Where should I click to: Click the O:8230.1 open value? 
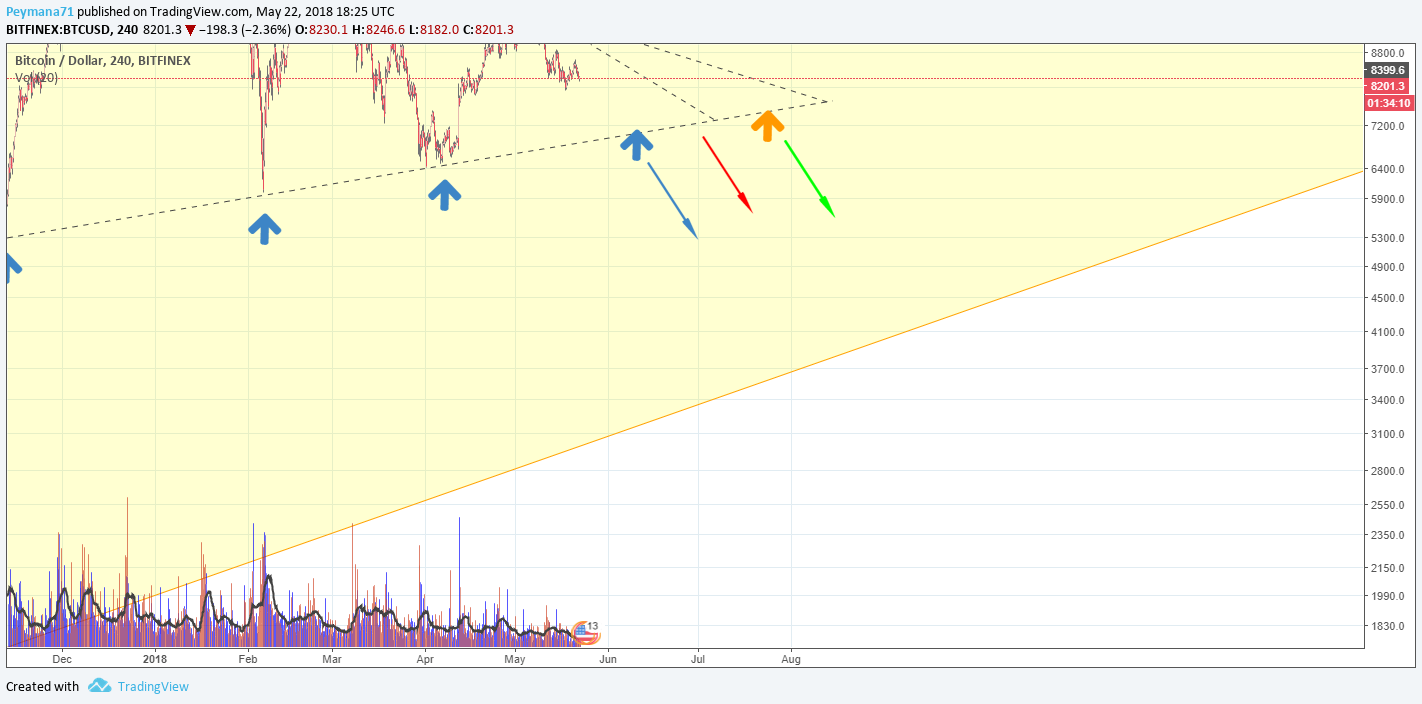point(321,30)
